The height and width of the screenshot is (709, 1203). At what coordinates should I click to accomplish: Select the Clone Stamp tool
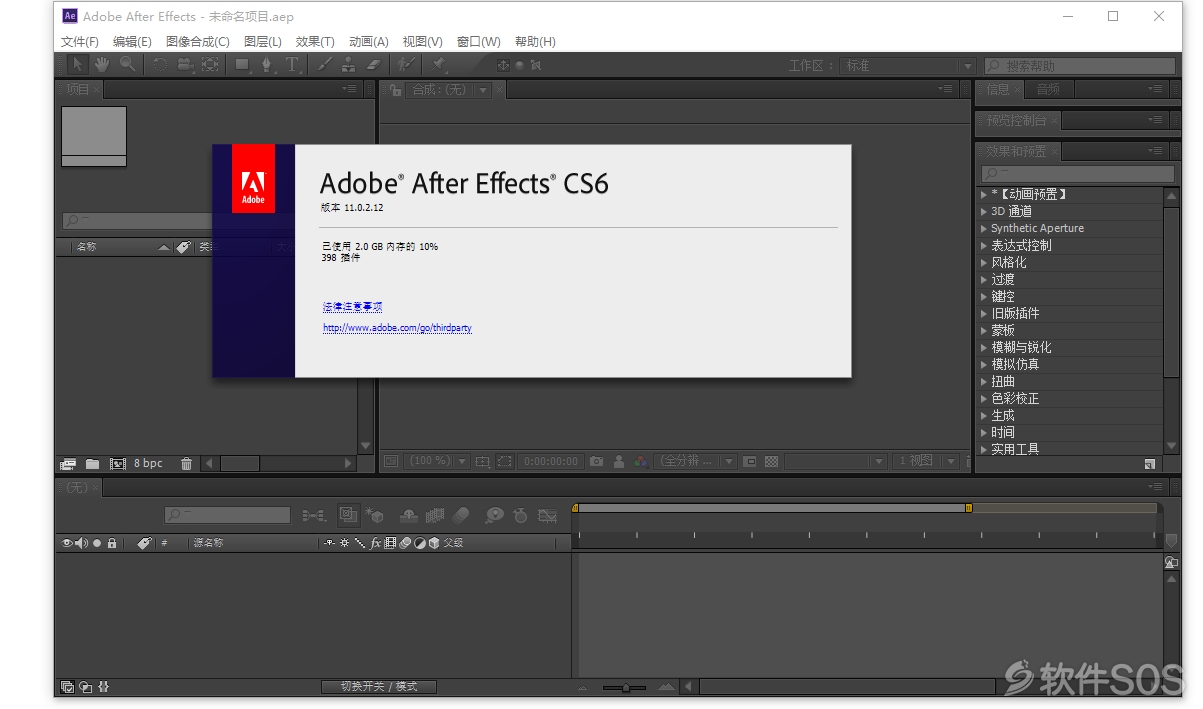[348, 64]
